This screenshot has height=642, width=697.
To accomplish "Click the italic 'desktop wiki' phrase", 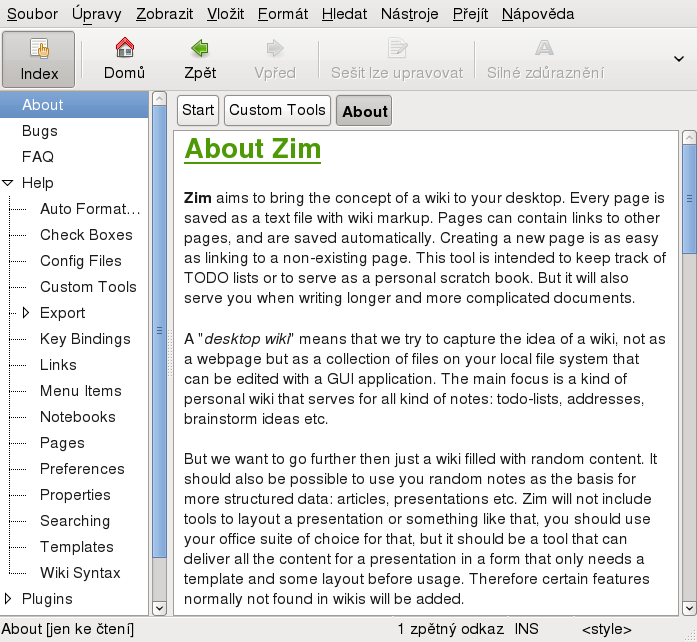I will pyautogui.click(x=247, y=339).
